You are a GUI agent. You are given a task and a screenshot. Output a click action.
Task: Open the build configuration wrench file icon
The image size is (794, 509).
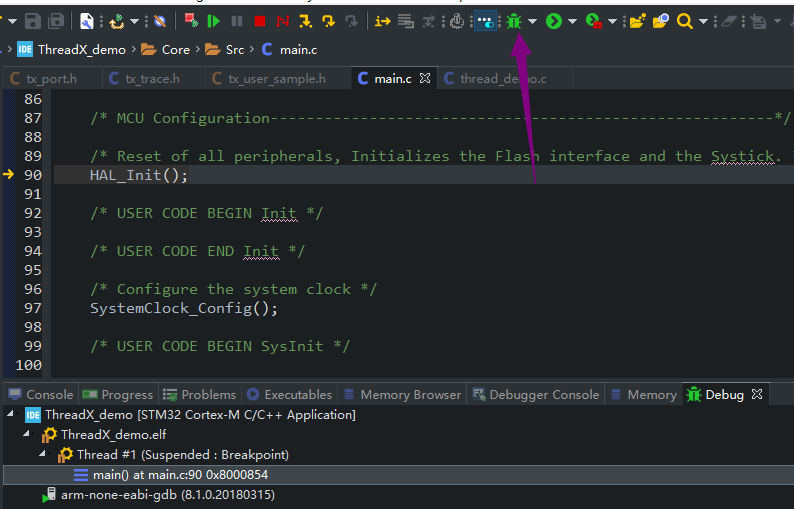(x=87, y=21)
